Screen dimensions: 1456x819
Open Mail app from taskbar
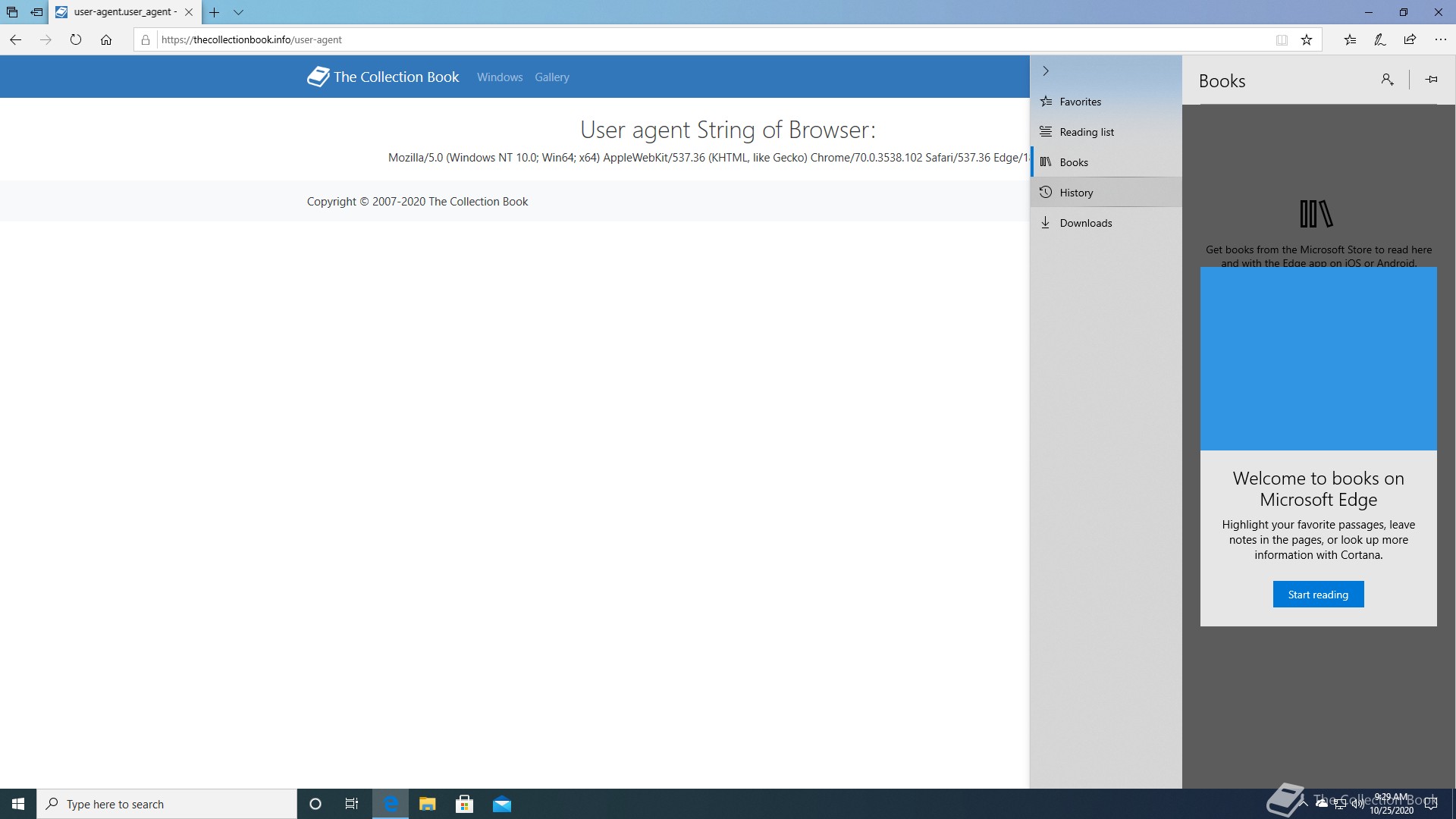(x=501, y=804)
